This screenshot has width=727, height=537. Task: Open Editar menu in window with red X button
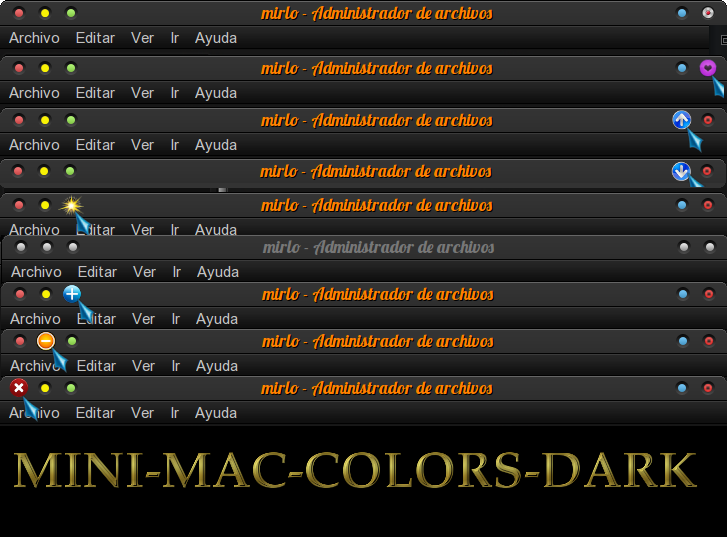click(95, 413)
